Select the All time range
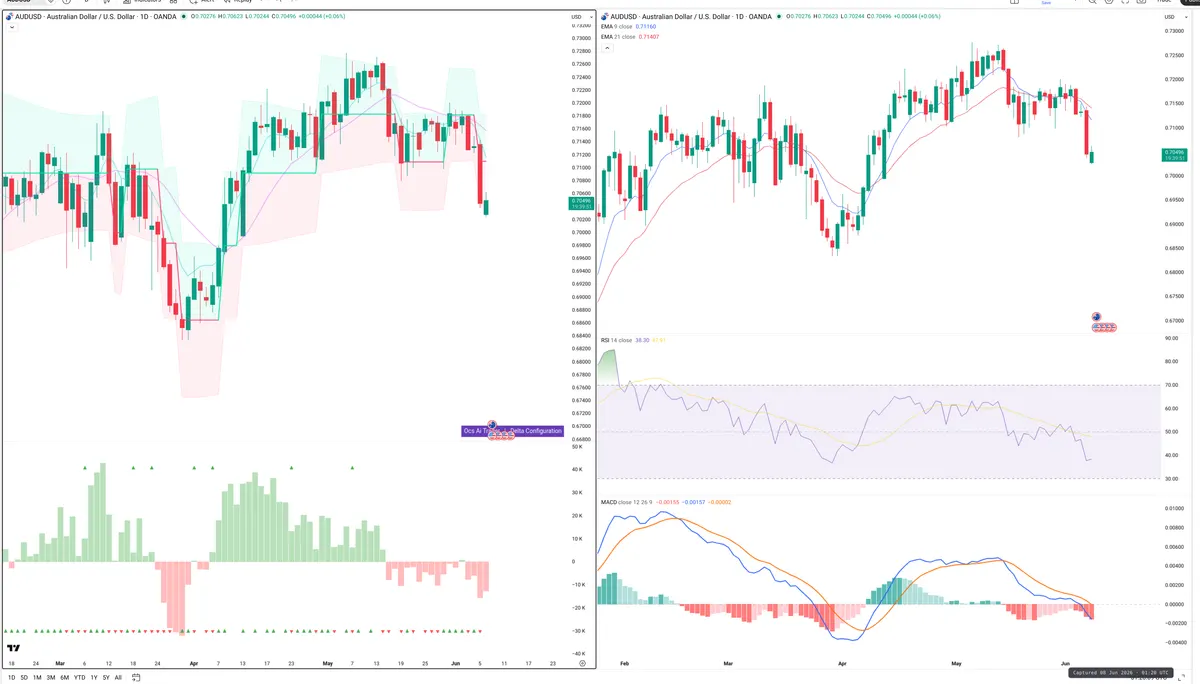This screenshot has height=684, width=1200. click(x=118, y=678)
